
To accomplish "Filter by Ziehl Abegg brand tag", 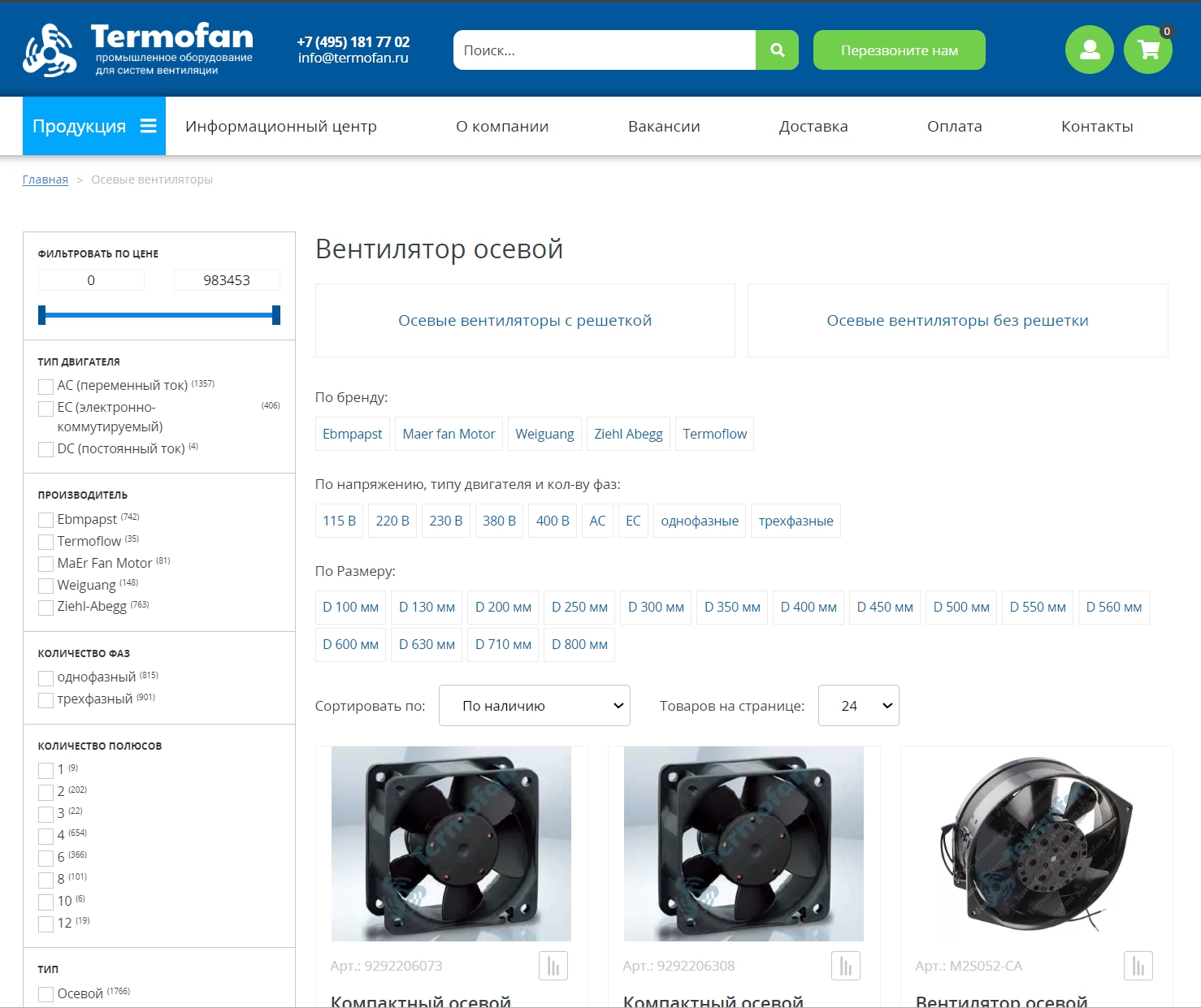I will pos(628,434).
